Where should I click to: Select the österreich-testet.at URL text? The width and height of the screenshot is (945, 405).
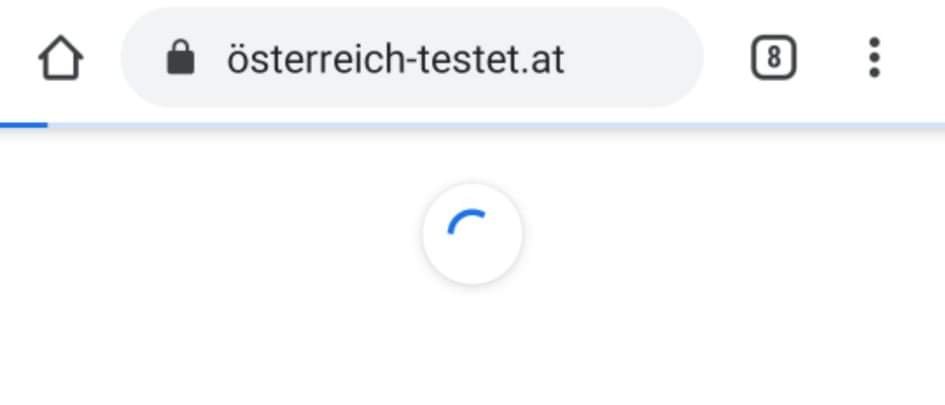click(x=395, y=59)
